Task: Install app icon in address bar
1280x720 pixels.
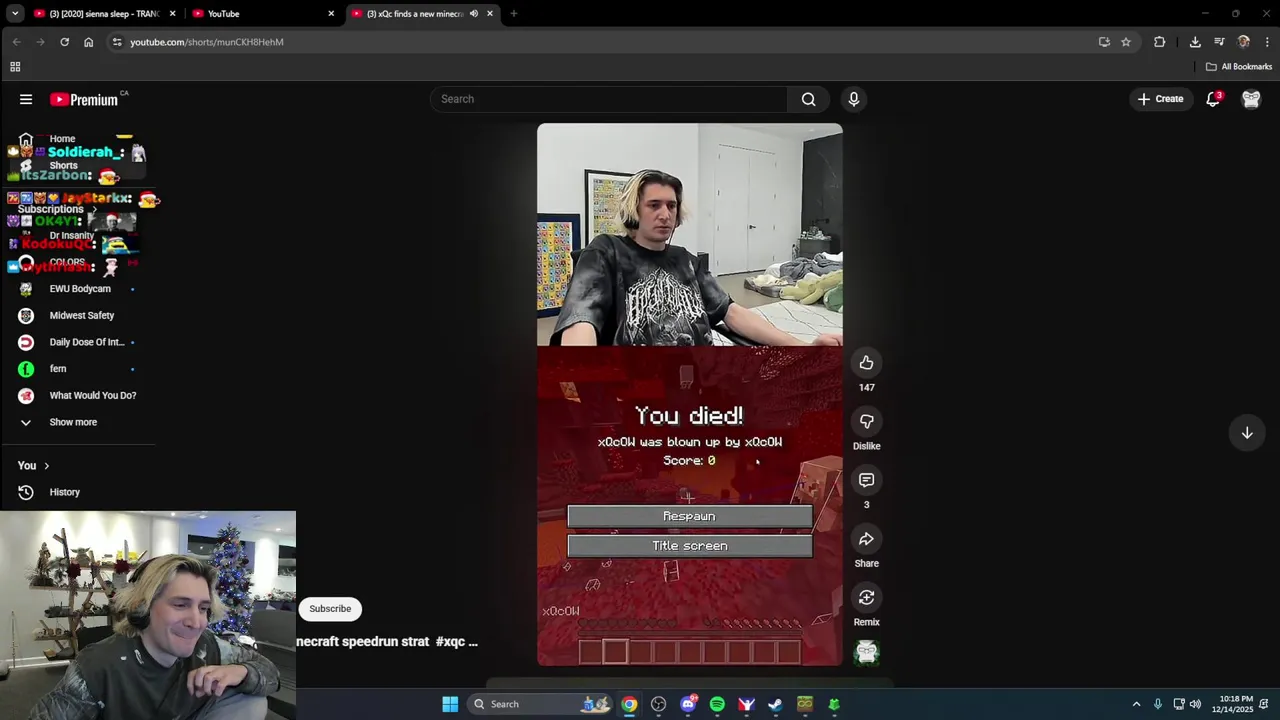Action: tap(1104, 42)
